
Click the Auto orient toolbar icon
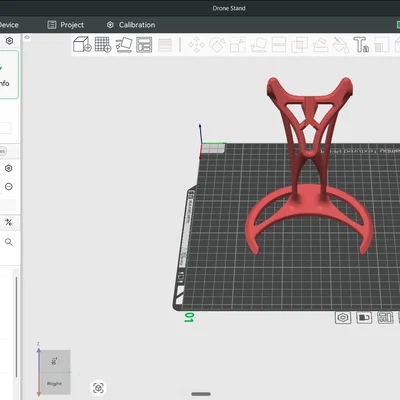click(x=124, y=45)
